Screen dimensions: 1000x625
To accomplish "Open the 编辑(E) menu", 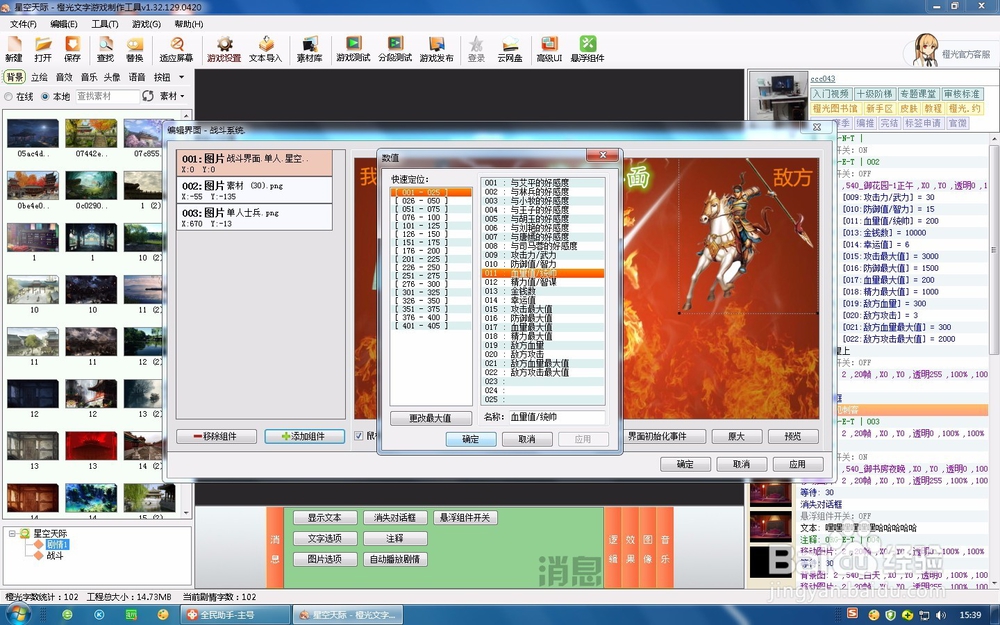I will [x=64, y=24].
